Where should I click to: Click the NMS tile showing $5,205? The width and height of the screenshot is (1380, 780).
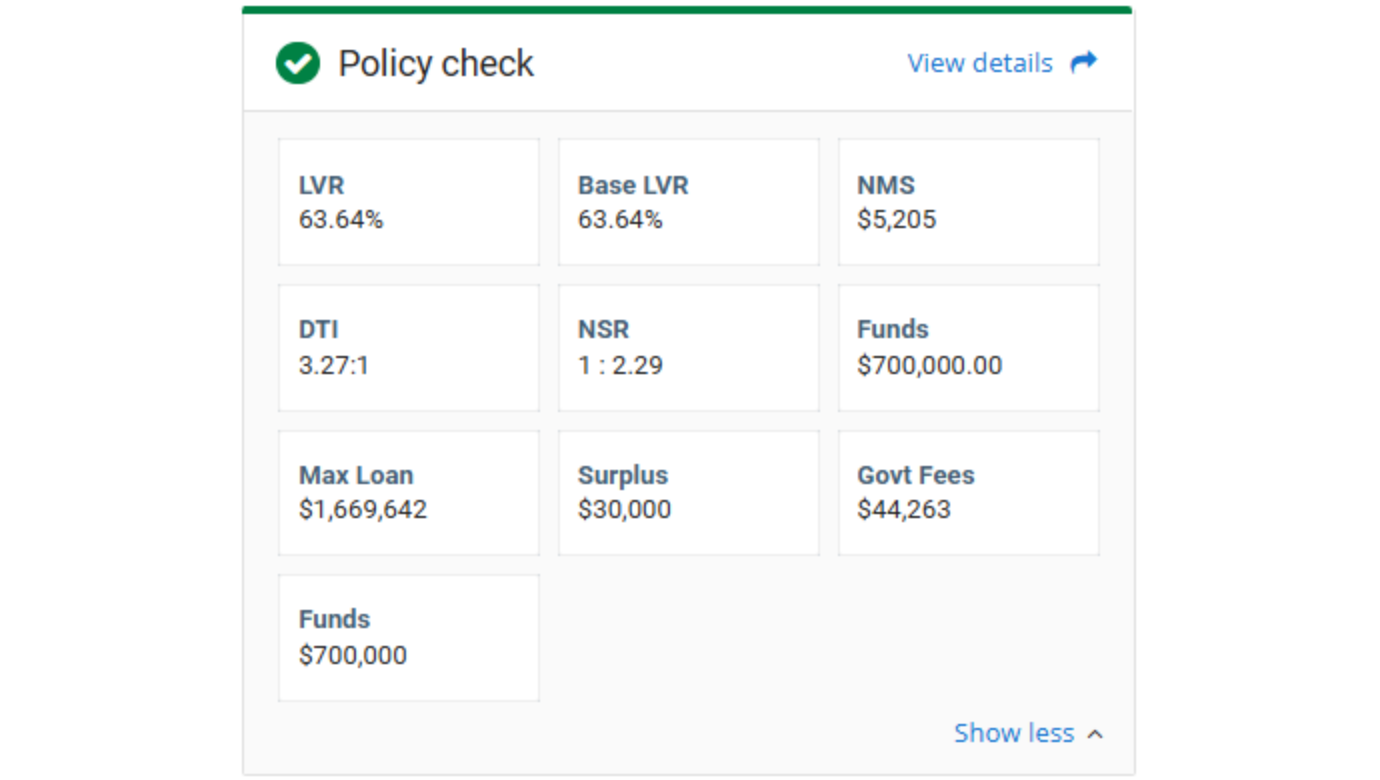968,202
